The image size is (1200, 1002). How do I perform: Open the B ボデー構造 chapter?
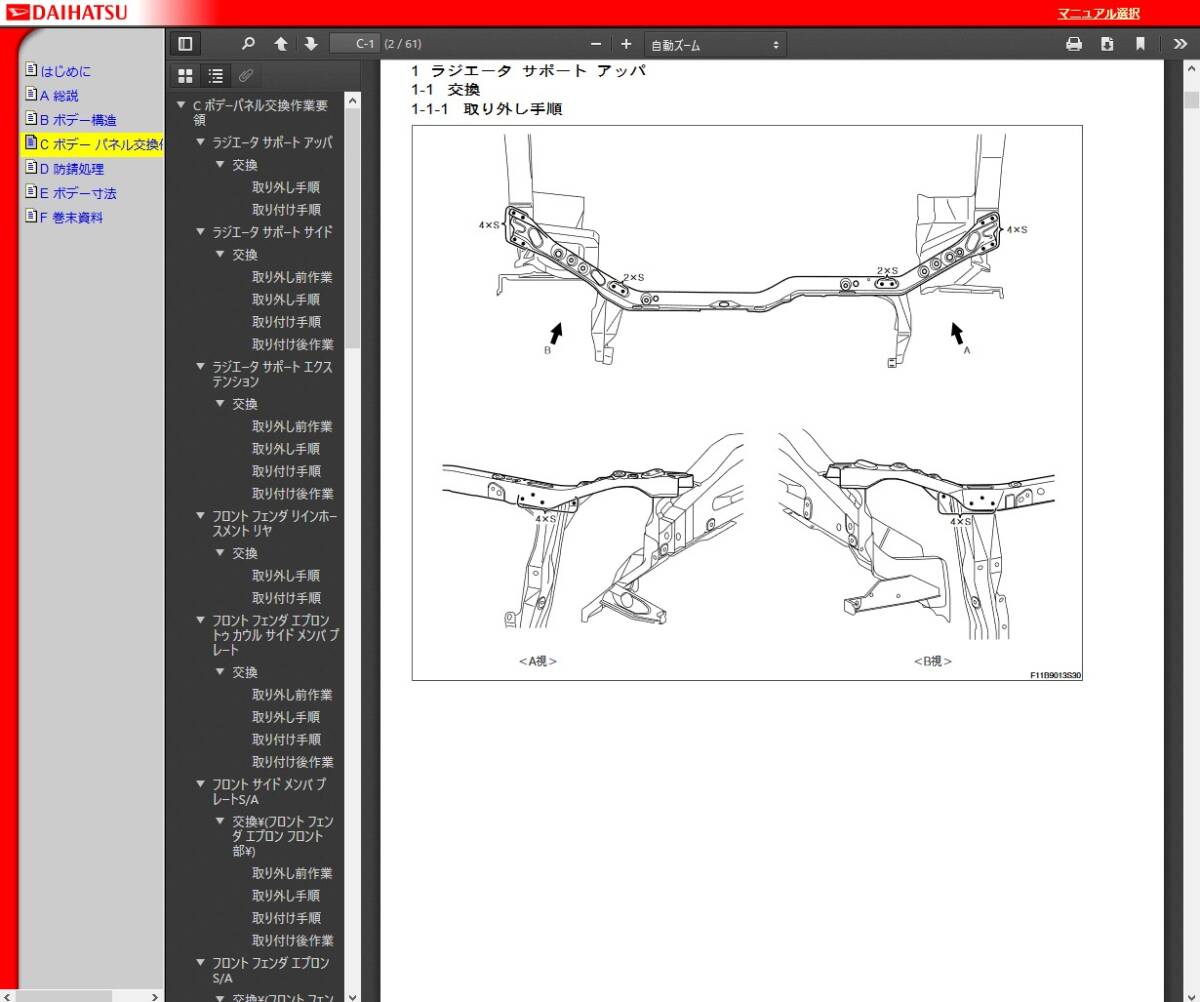77,120
